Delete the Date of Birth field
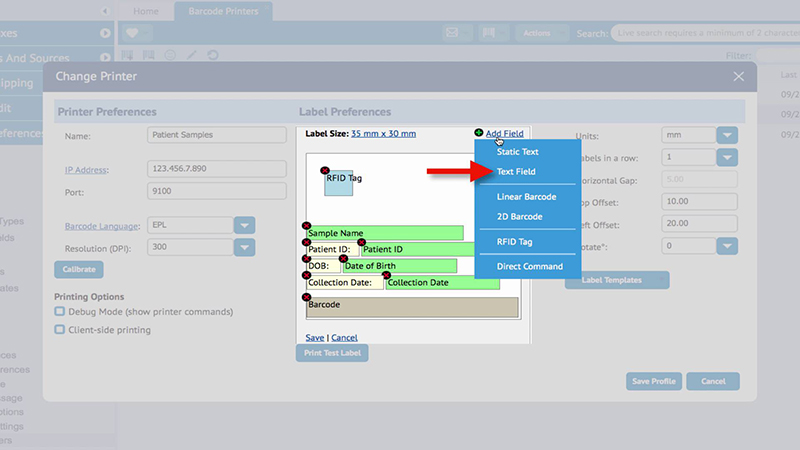The height and width of the screenshot is (450, 800). pyautogui.click(x=343, y=258)
